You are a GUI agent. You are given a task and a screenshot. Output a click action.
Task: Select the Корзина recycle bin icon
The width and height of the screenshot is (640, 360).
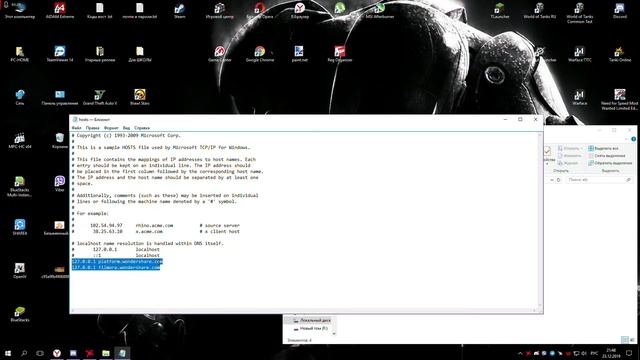[60, 140]
